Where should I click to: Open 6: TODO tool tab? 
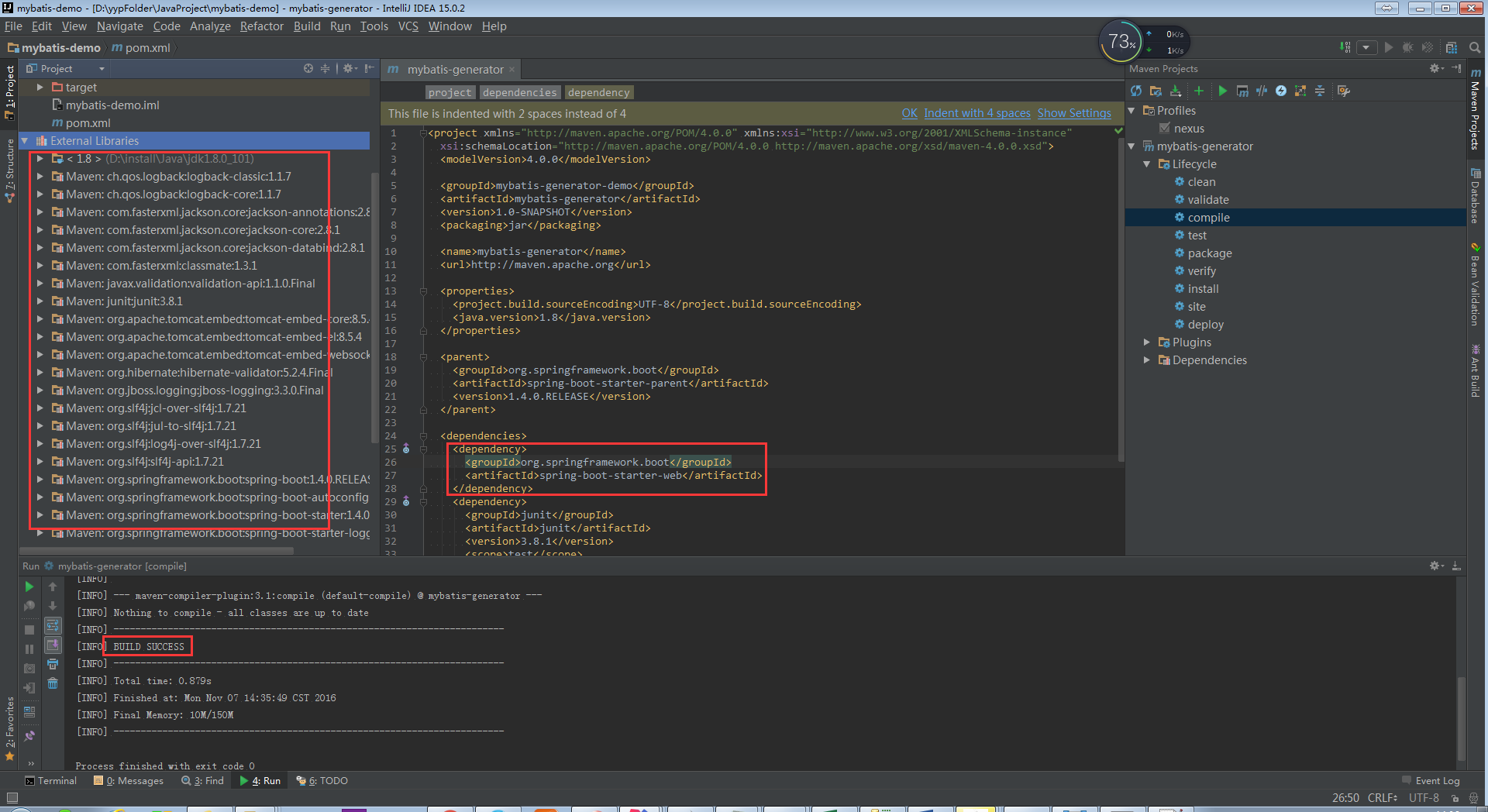pyautogui.click(x=322, y=781)
